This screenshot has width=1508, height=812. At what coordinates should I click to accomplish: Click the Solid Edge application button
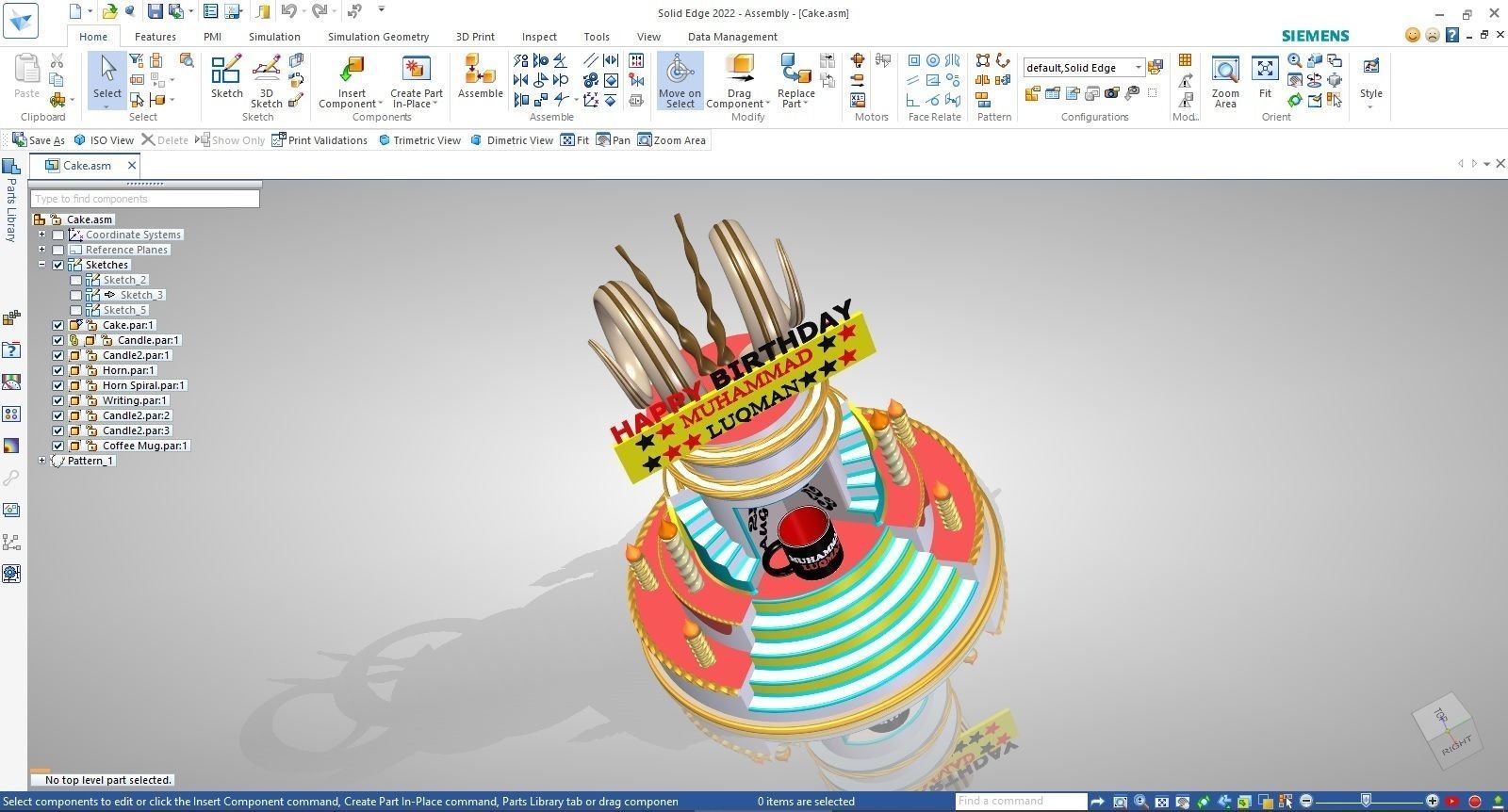(21, 20)
